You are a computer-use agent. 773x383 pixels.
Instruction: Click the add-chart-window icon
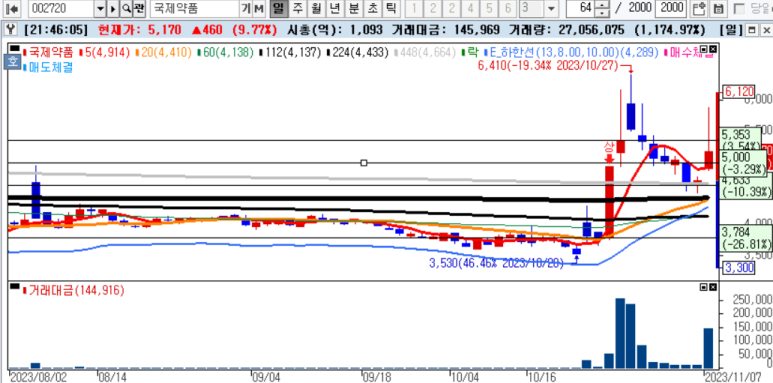pyautogui.click(x=699, y=8)
